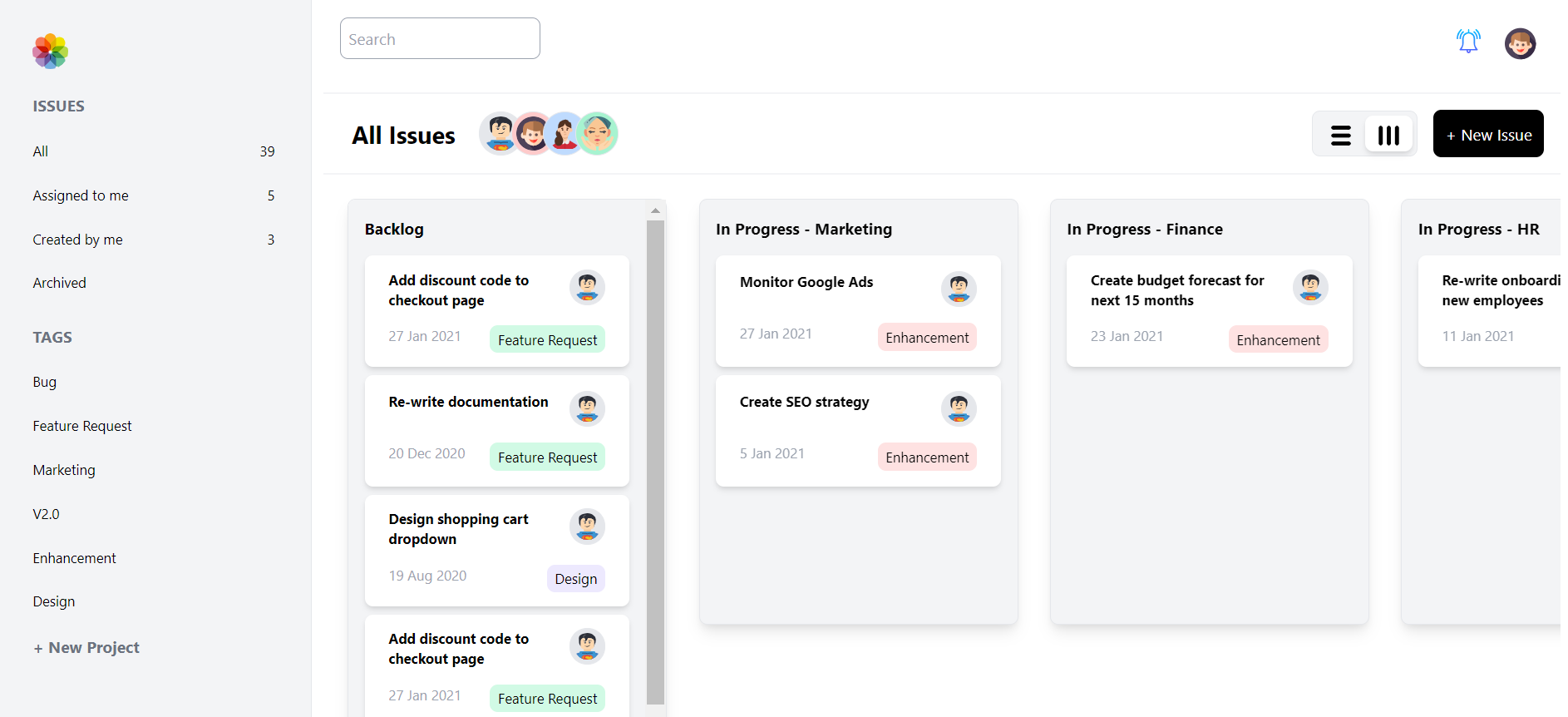
Task: Switch to board column view
Action: pyautogui.click(x=1388, y=134)
